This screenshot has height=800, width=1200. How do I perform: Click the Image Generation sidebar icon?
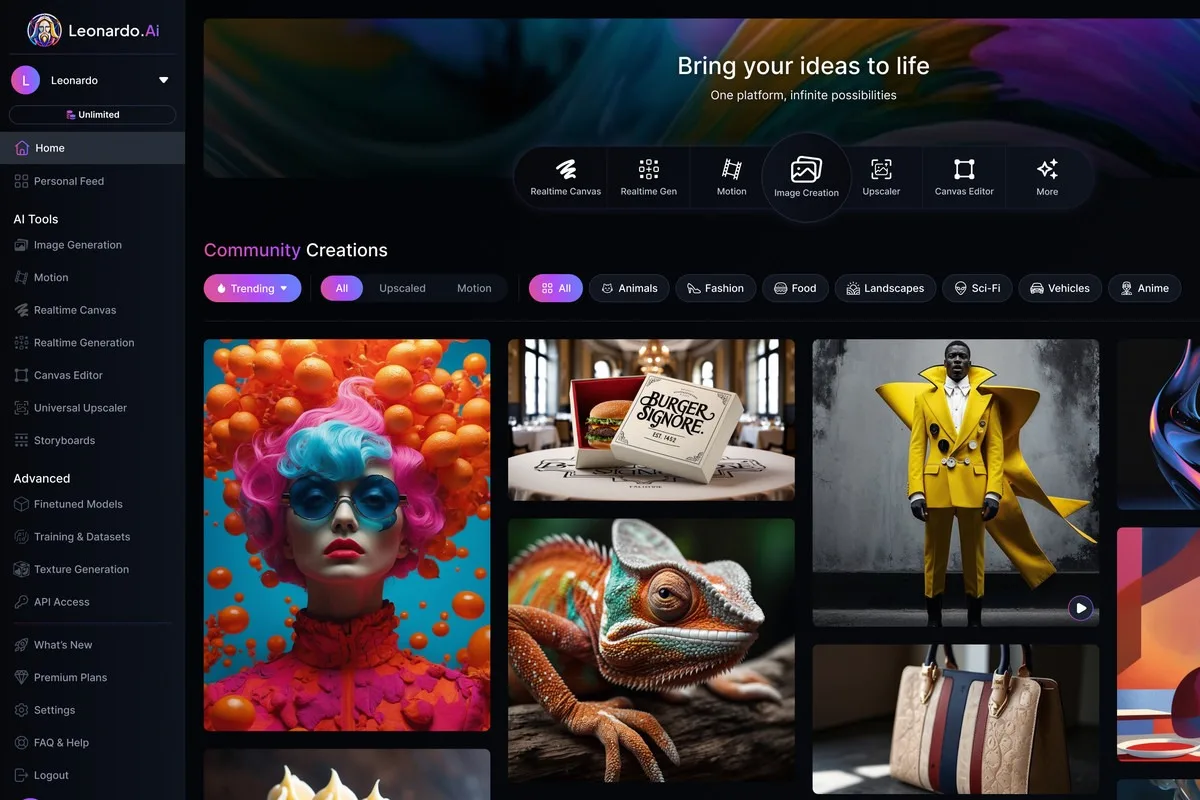(x=22, y=245)
